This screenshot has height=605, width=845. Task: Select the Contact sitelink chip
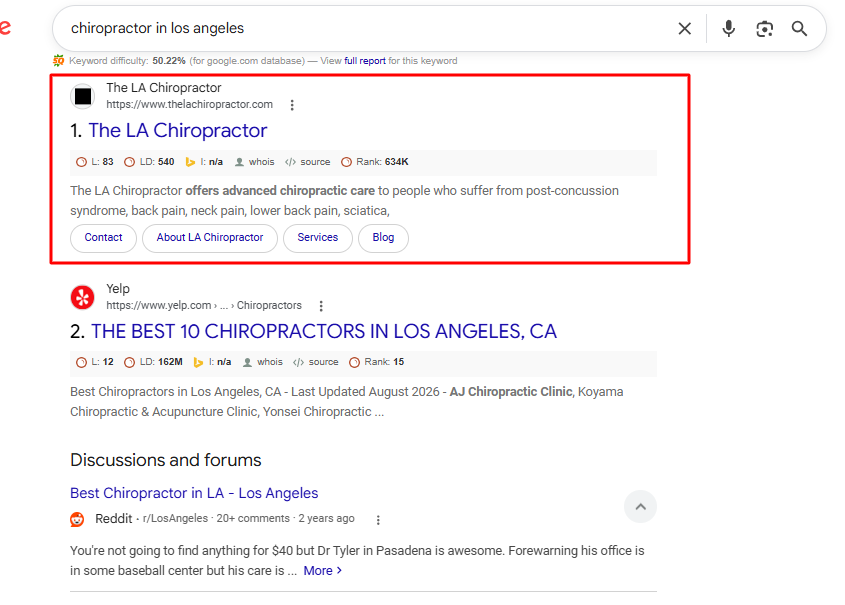pos(103,238)
